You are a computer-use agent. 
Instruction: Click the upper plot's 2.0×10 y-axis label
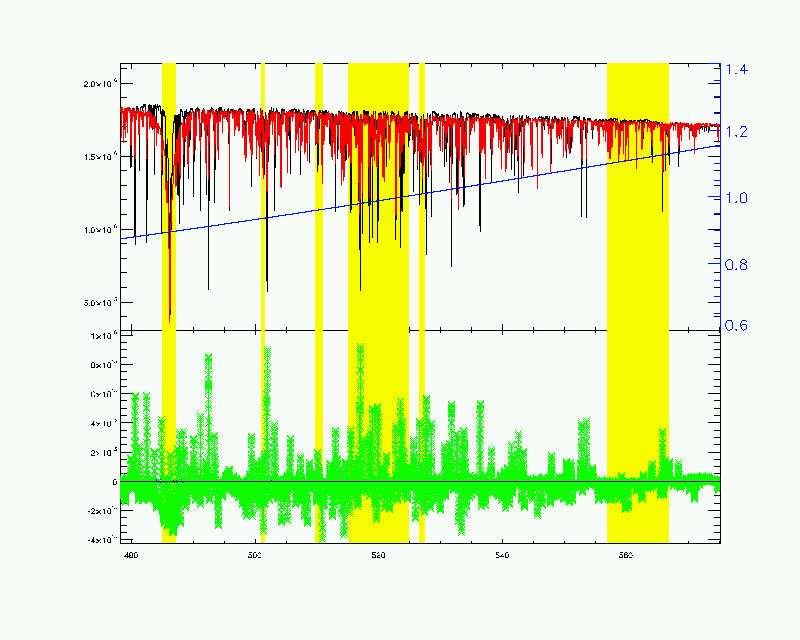coord(101,83)
